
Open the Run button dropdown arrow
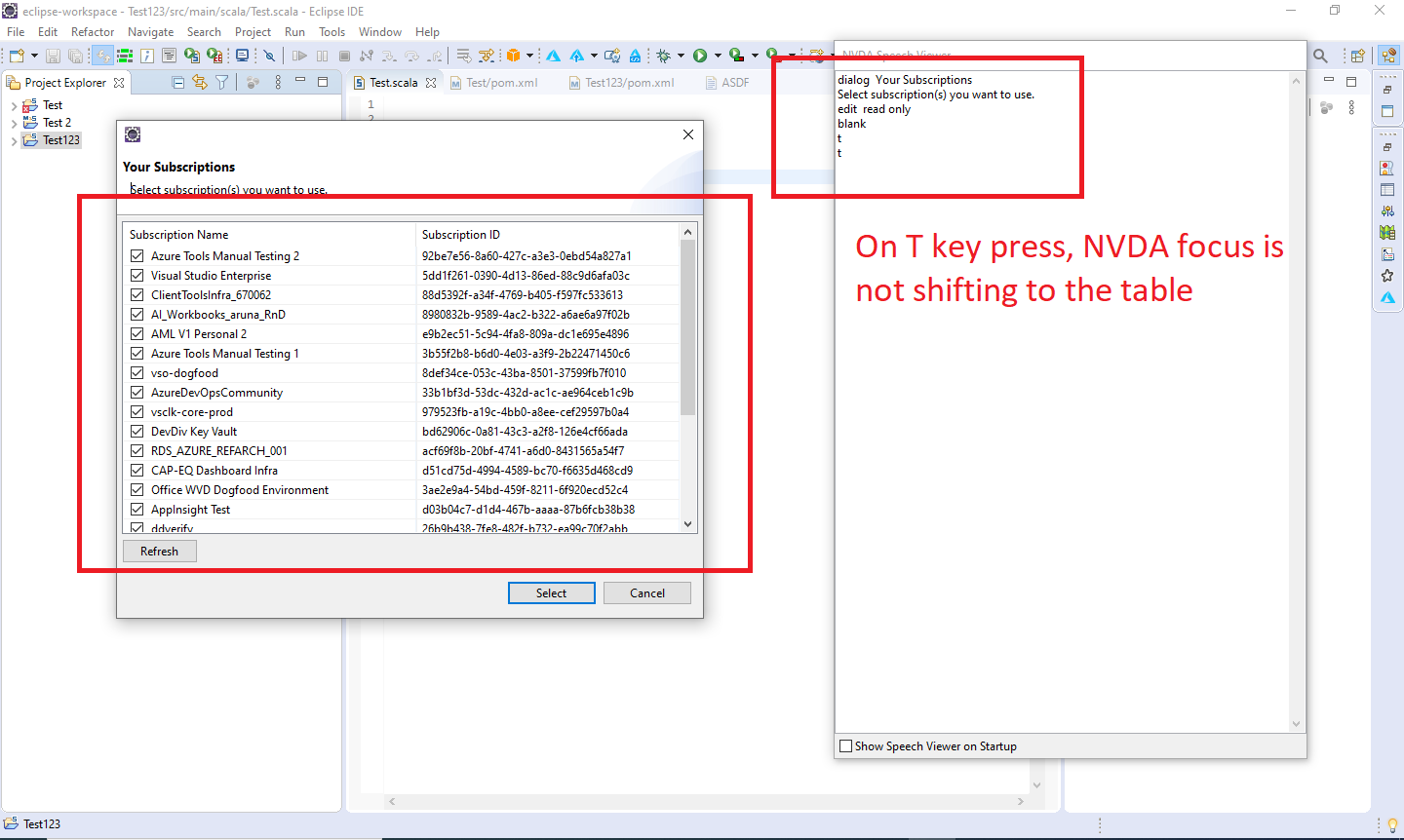point(719,56)
